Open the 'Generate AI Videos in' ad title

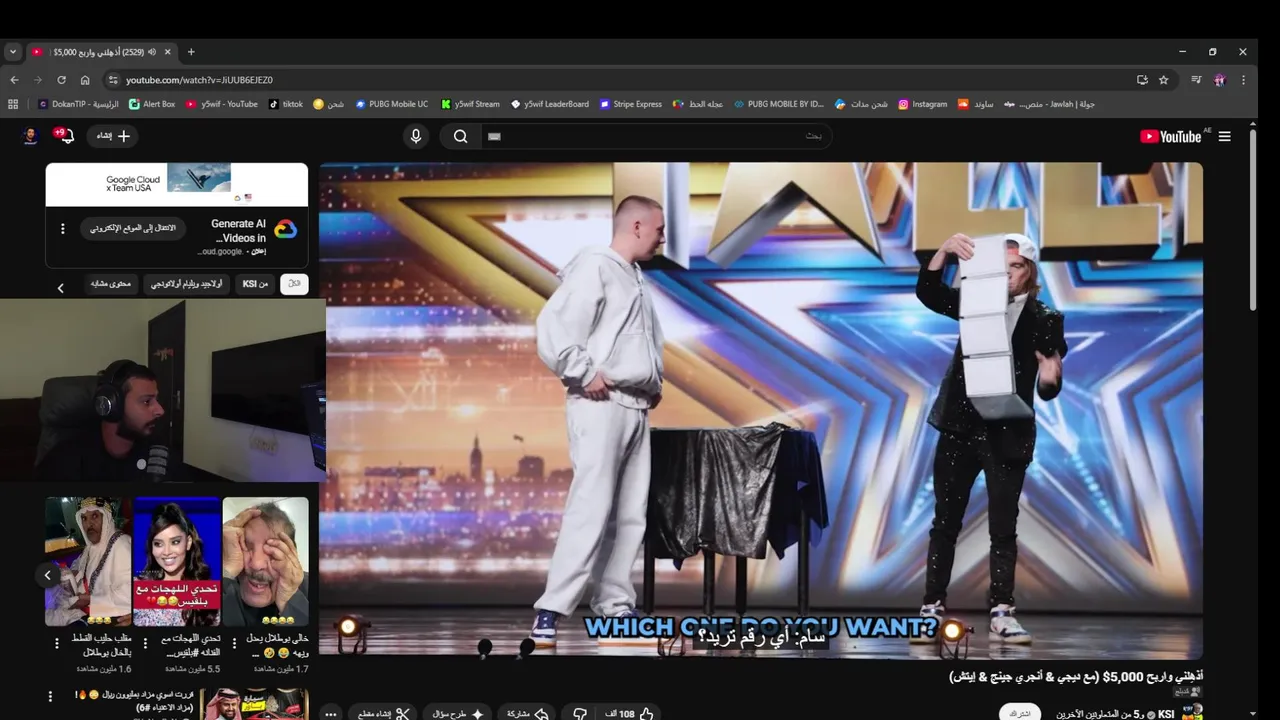point(238,231)
